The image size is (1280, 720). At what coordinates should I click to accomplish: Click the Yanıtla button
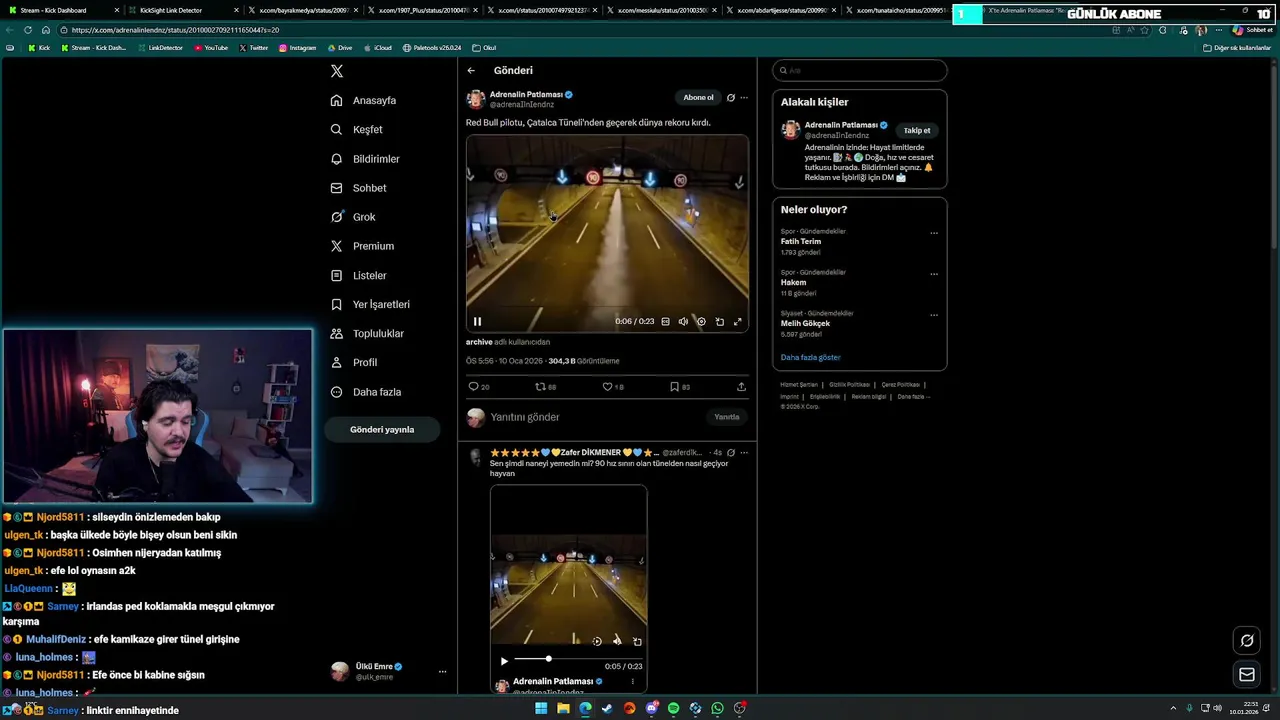point(727,417)
